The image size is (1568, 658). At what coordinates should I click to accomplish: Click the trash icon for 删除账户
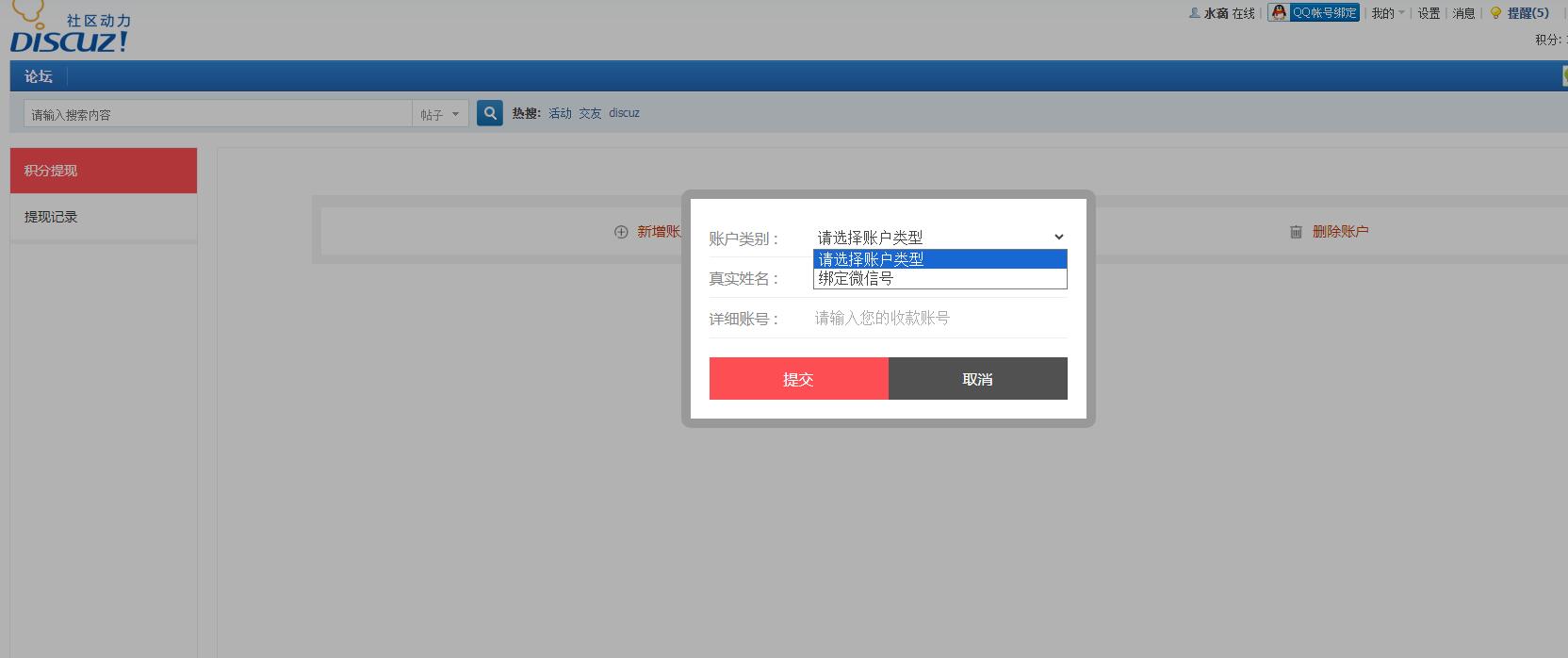click(1296, 232)
